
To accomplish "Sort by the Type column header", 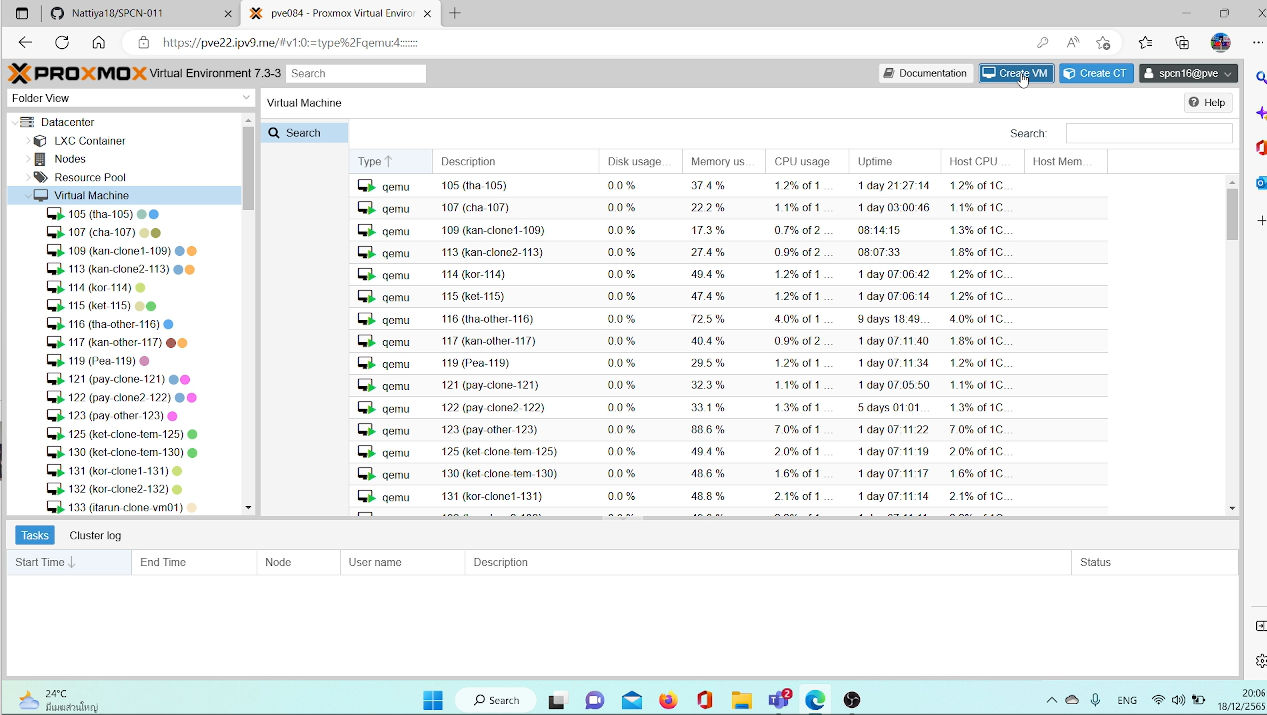I will pos(391,161).
